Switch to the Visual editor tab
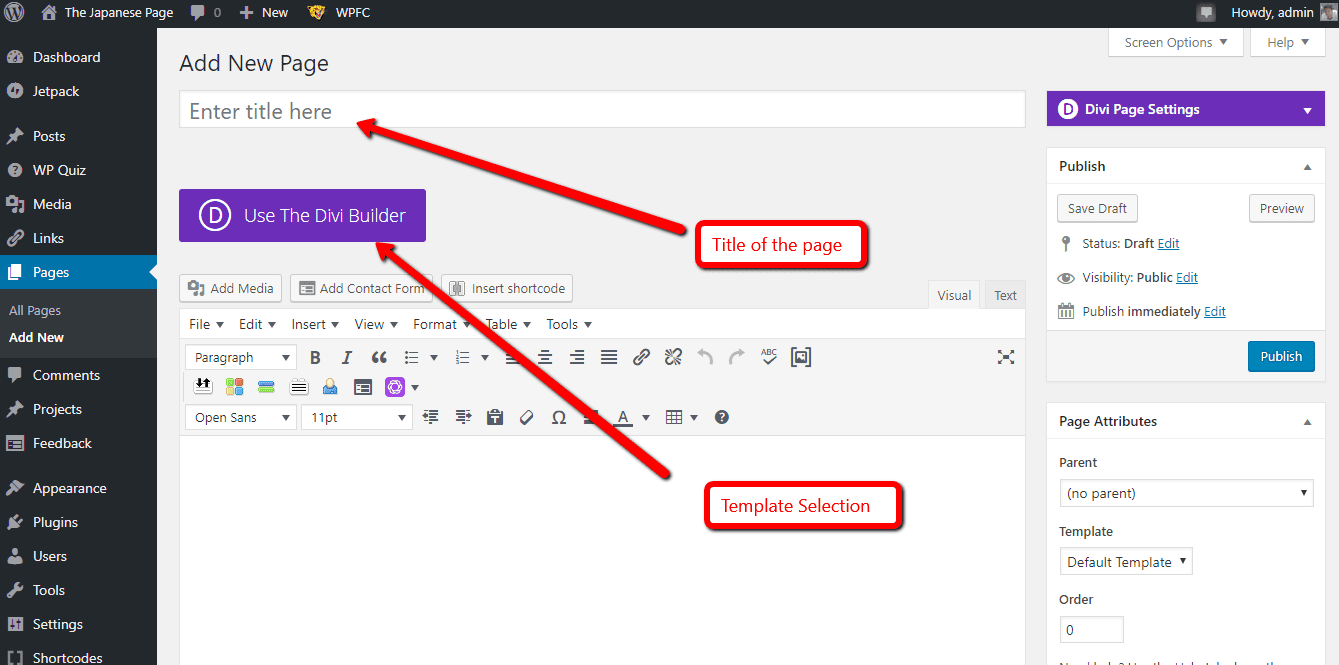 (x=954, y=295)
